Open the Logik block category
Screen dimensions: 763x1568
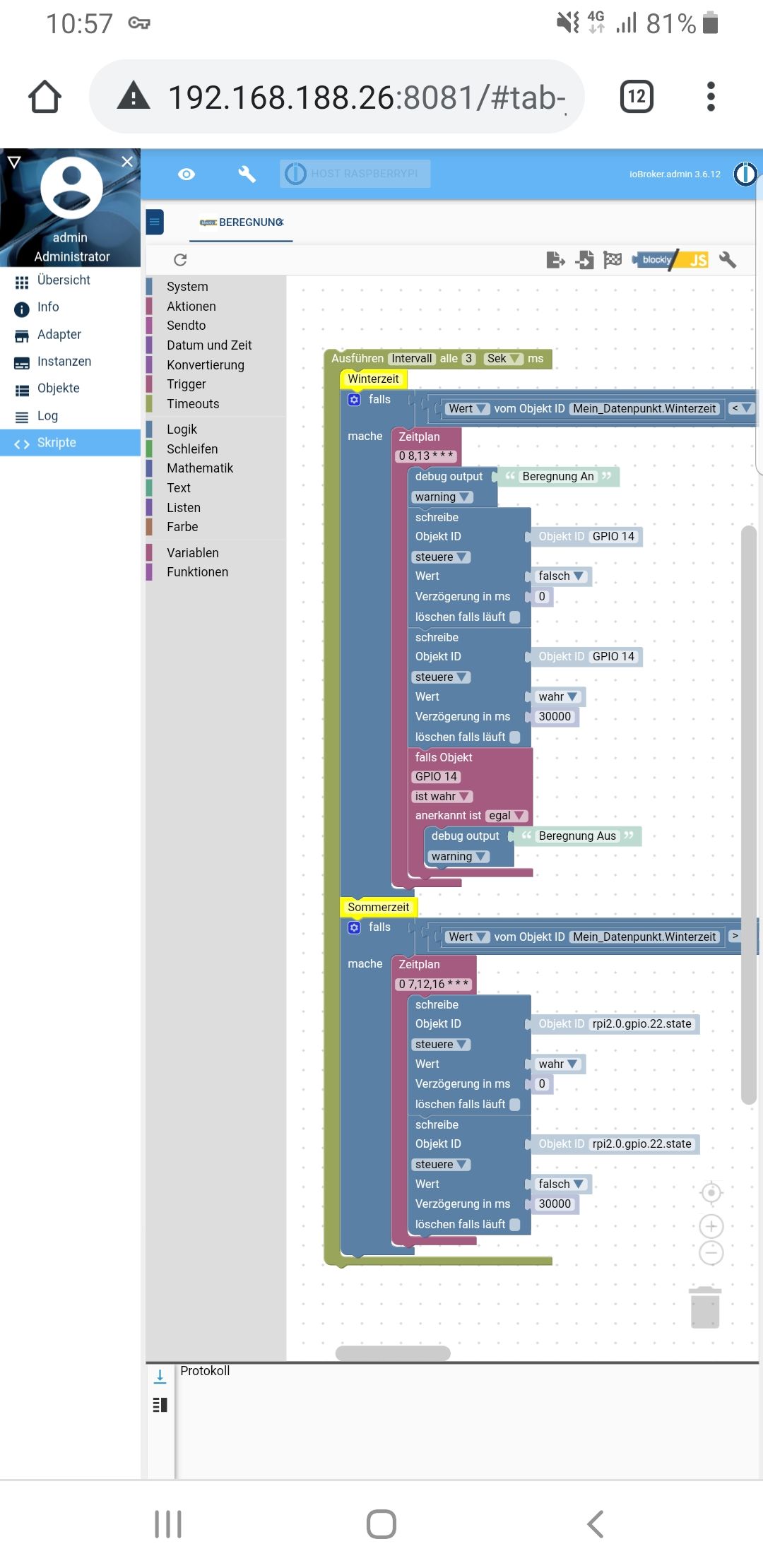coord(182,429)
